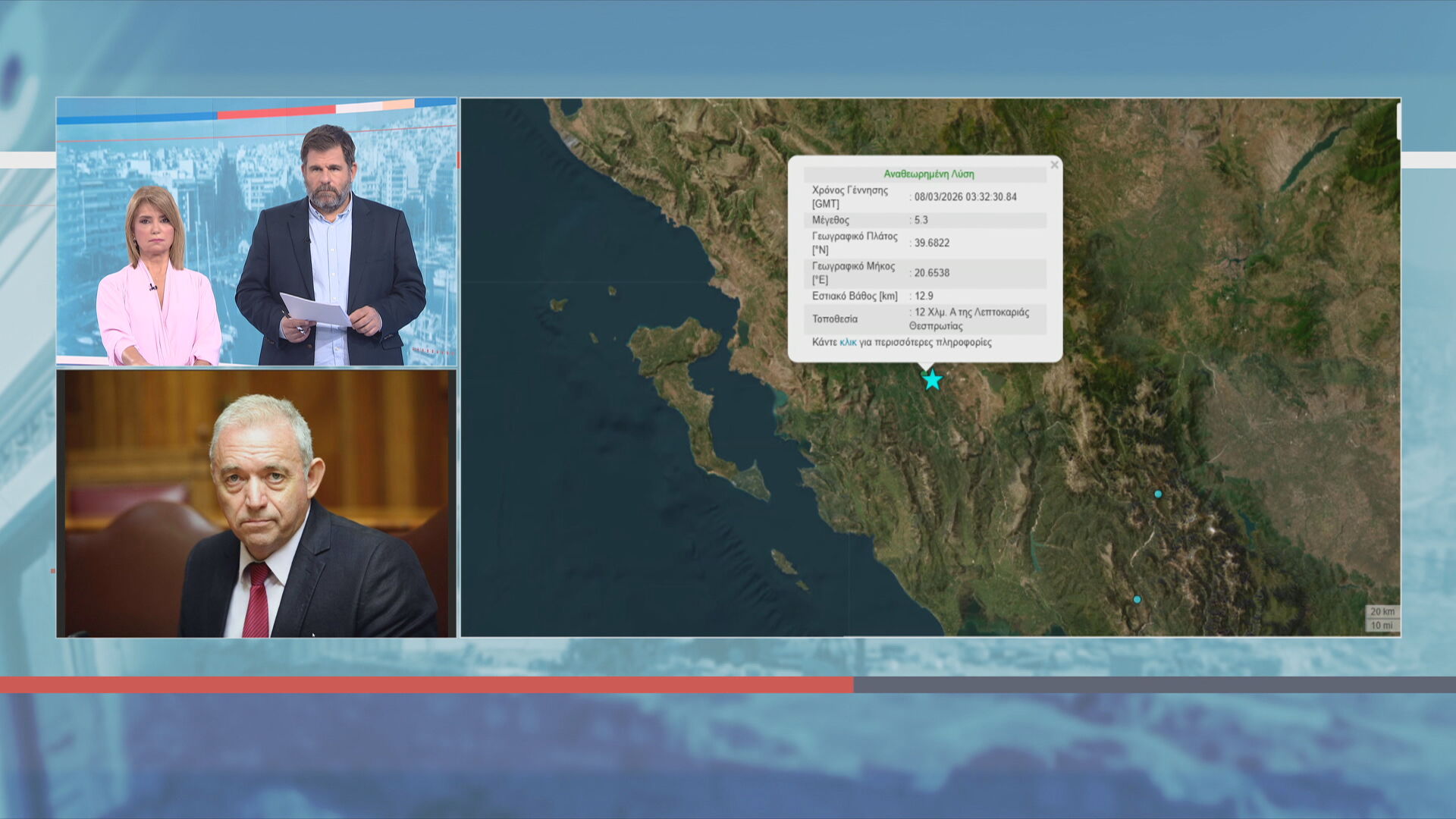
Task: Select the magnitude value 5.3 row
Action: [x=921, y=220]
